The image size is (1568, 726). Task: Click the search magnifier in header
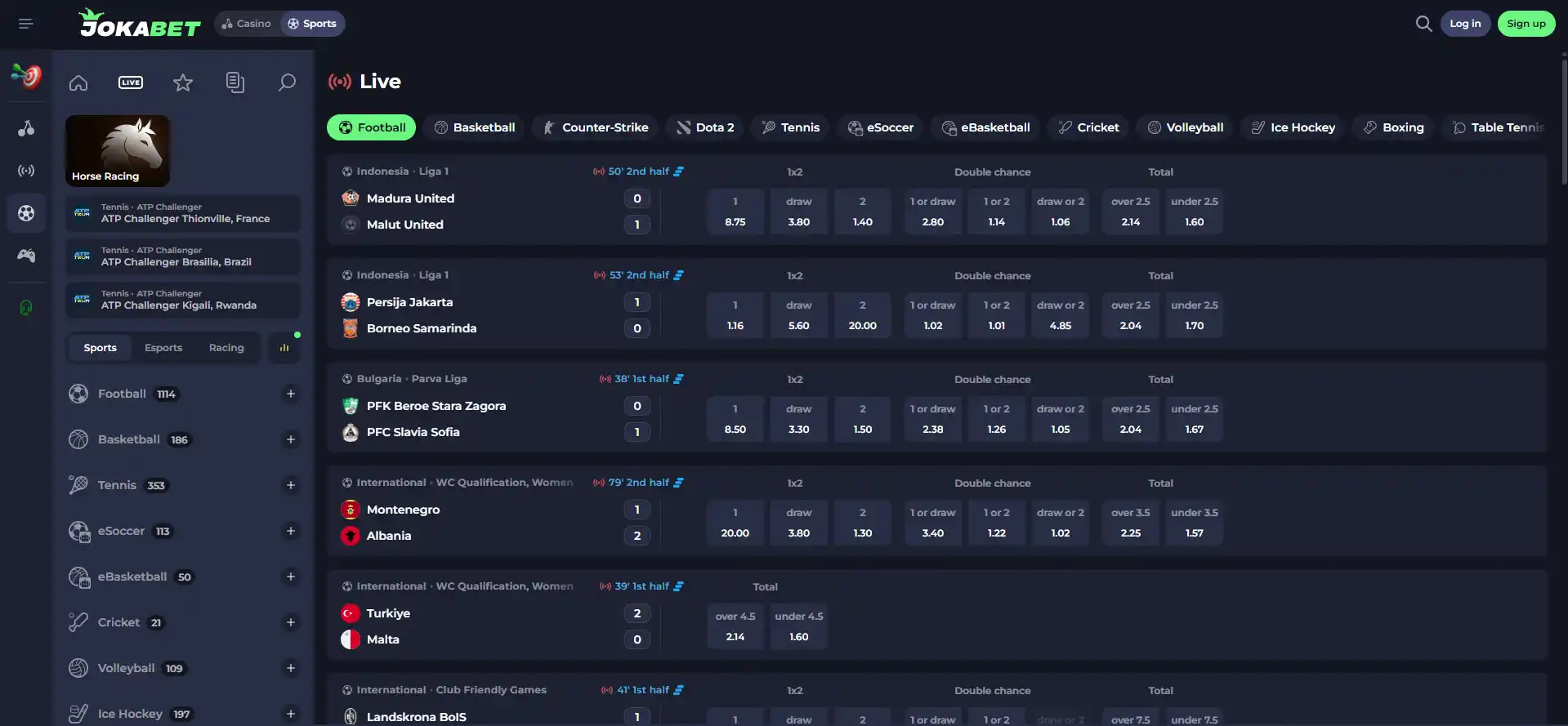point(1423,24)
